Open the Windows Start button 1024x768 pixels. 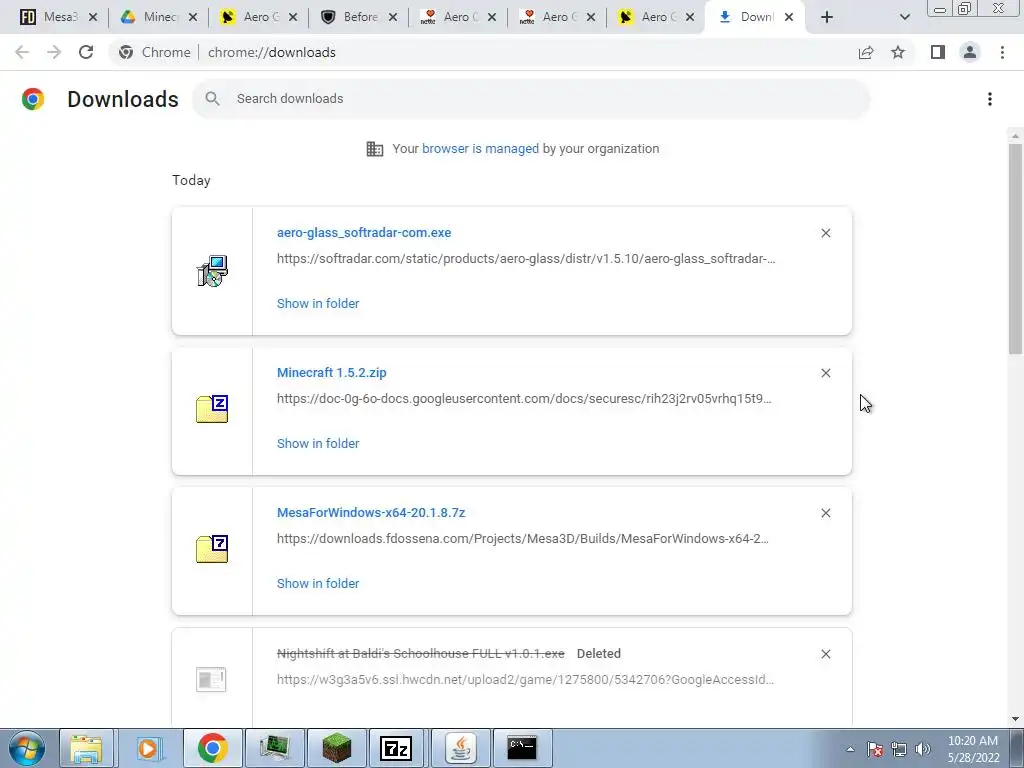(x=26, y=748)
